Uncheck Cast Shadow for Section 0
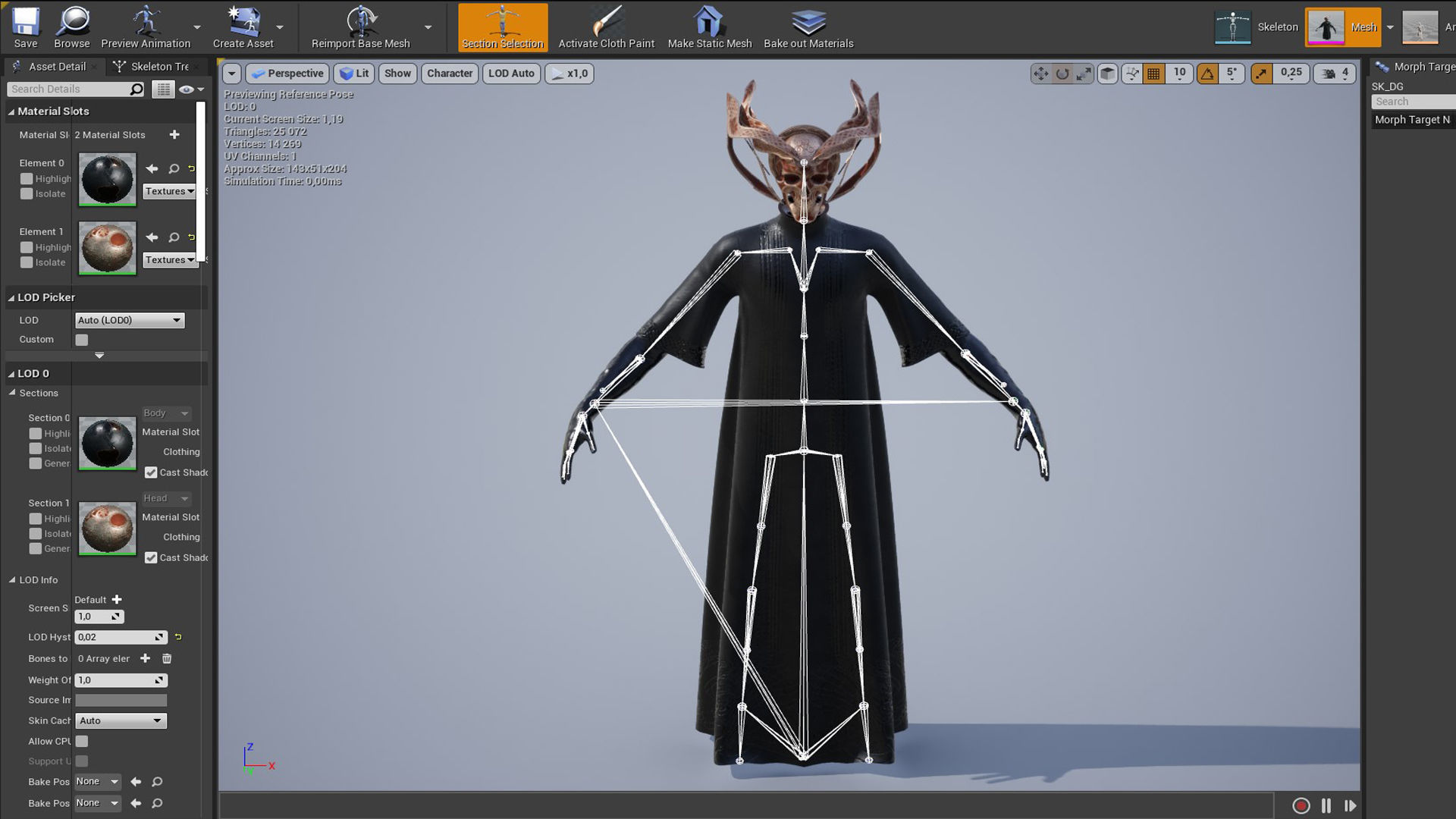1456x819 pixels. point(151,472)
